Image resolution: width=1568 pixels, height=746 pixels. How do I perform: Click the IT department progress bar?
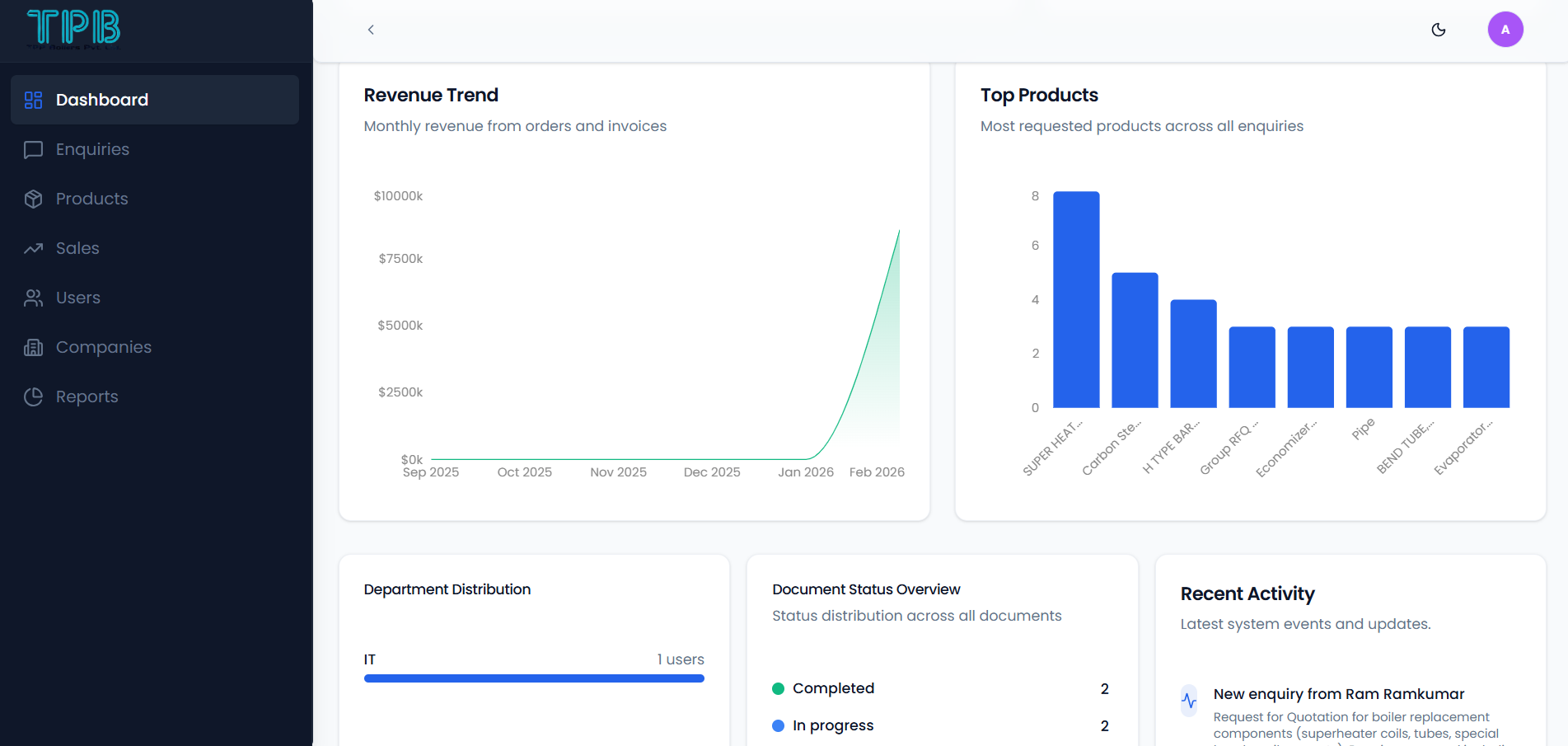point(534,678)
